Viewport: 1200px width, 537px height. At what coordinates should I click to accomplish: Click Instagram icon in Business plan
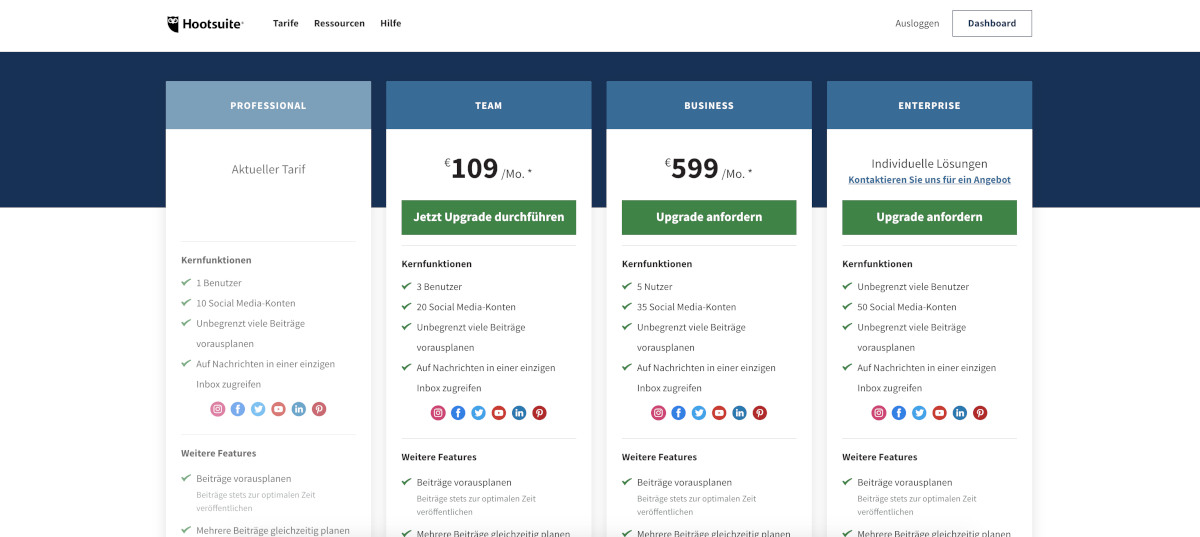pos(658,413)
